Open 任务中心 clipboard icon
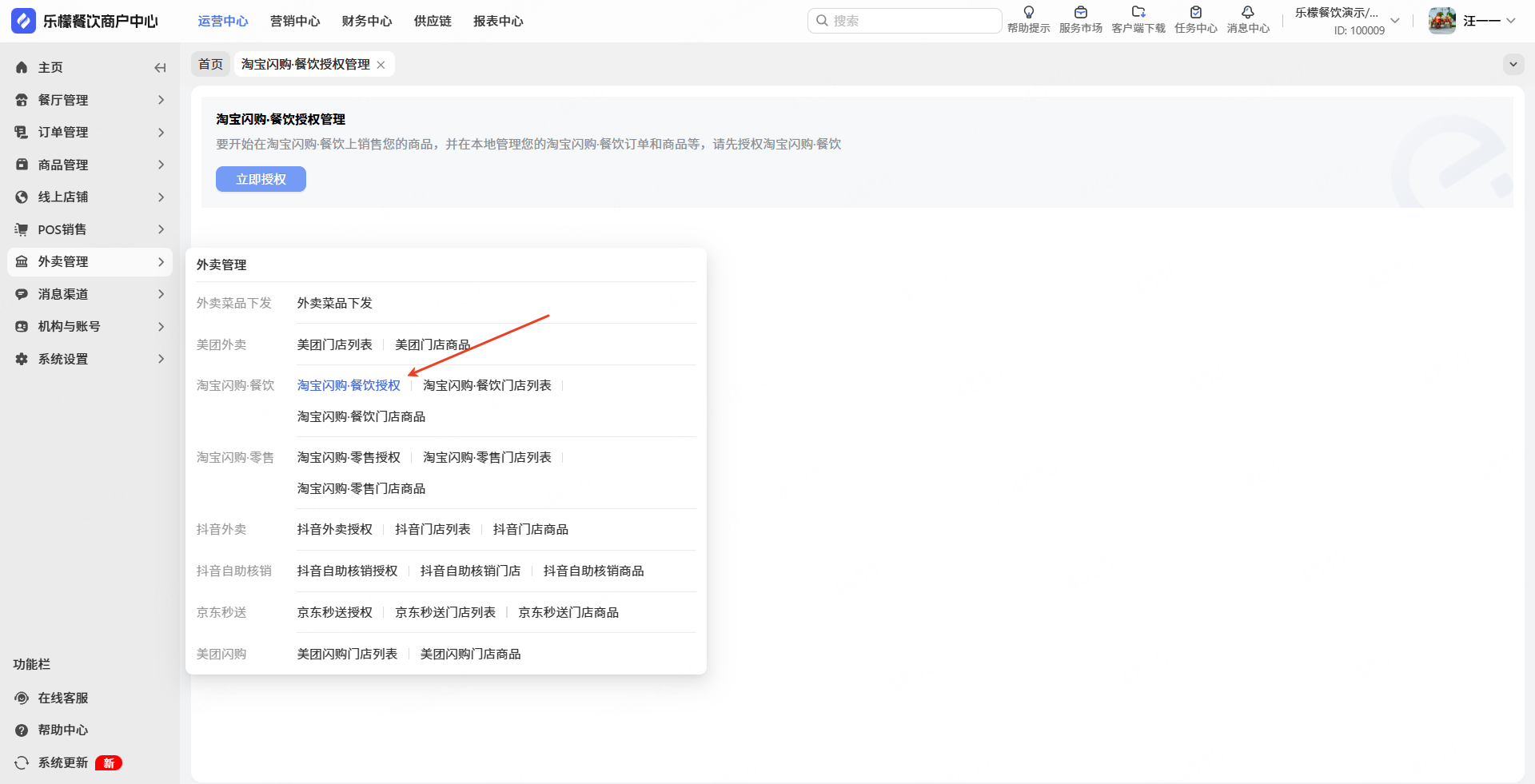This screenshot has height=784, width=1535. pyautogui.click(x=1196, y=12)
